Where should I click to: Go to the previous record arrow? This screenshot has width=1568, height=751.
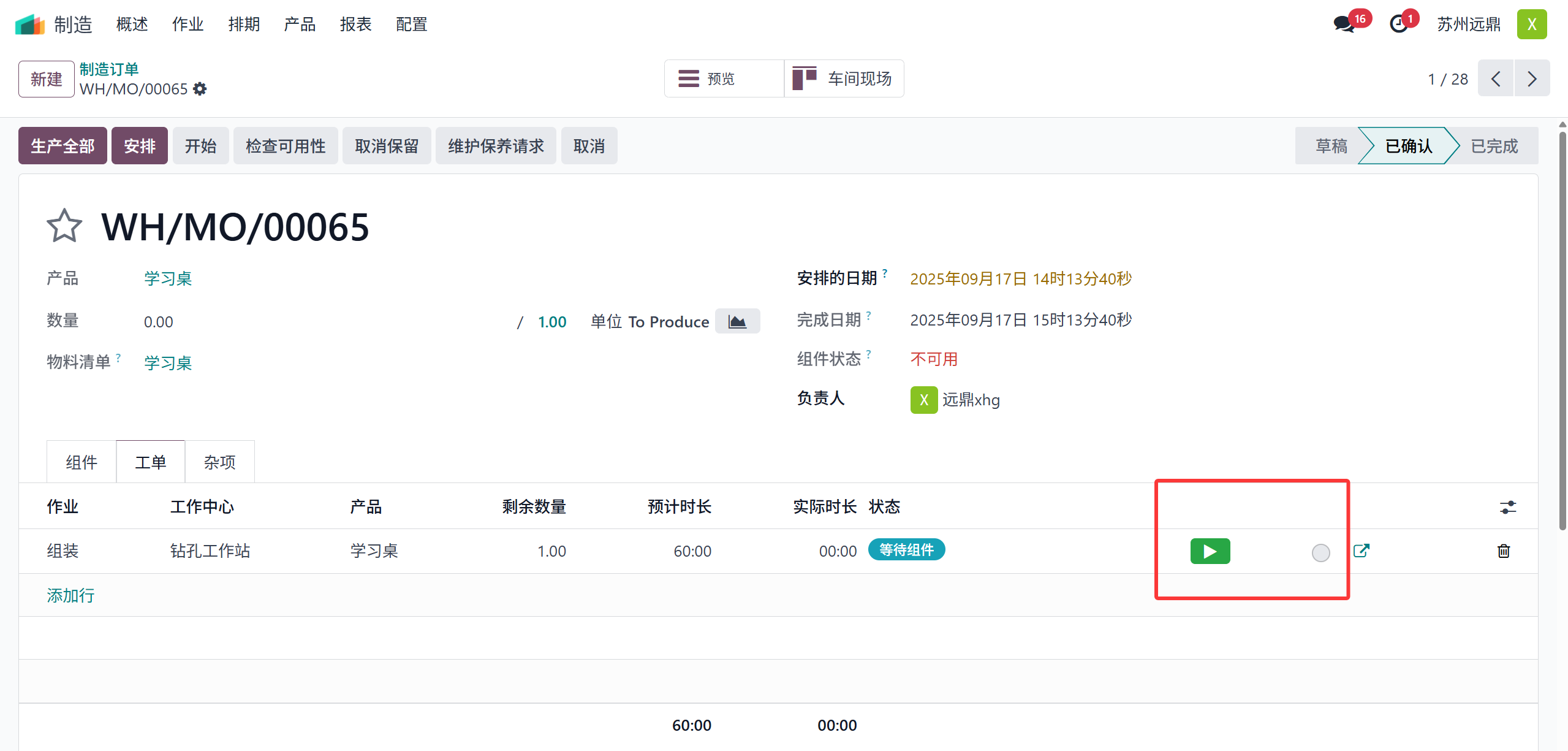click(1496, 78)
